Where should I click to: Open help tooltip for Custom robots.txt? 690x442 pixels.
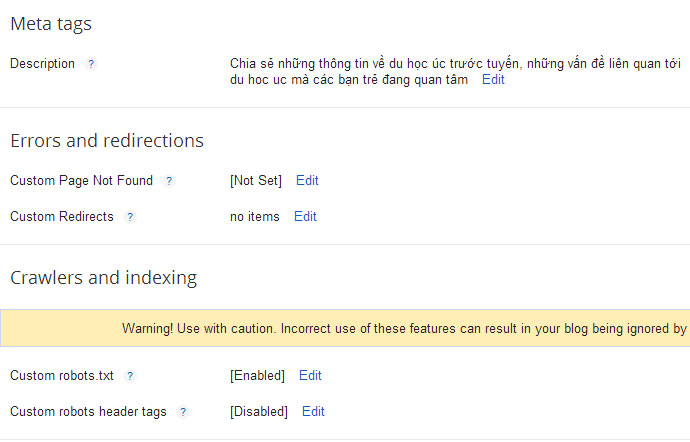tap(129, 376)
